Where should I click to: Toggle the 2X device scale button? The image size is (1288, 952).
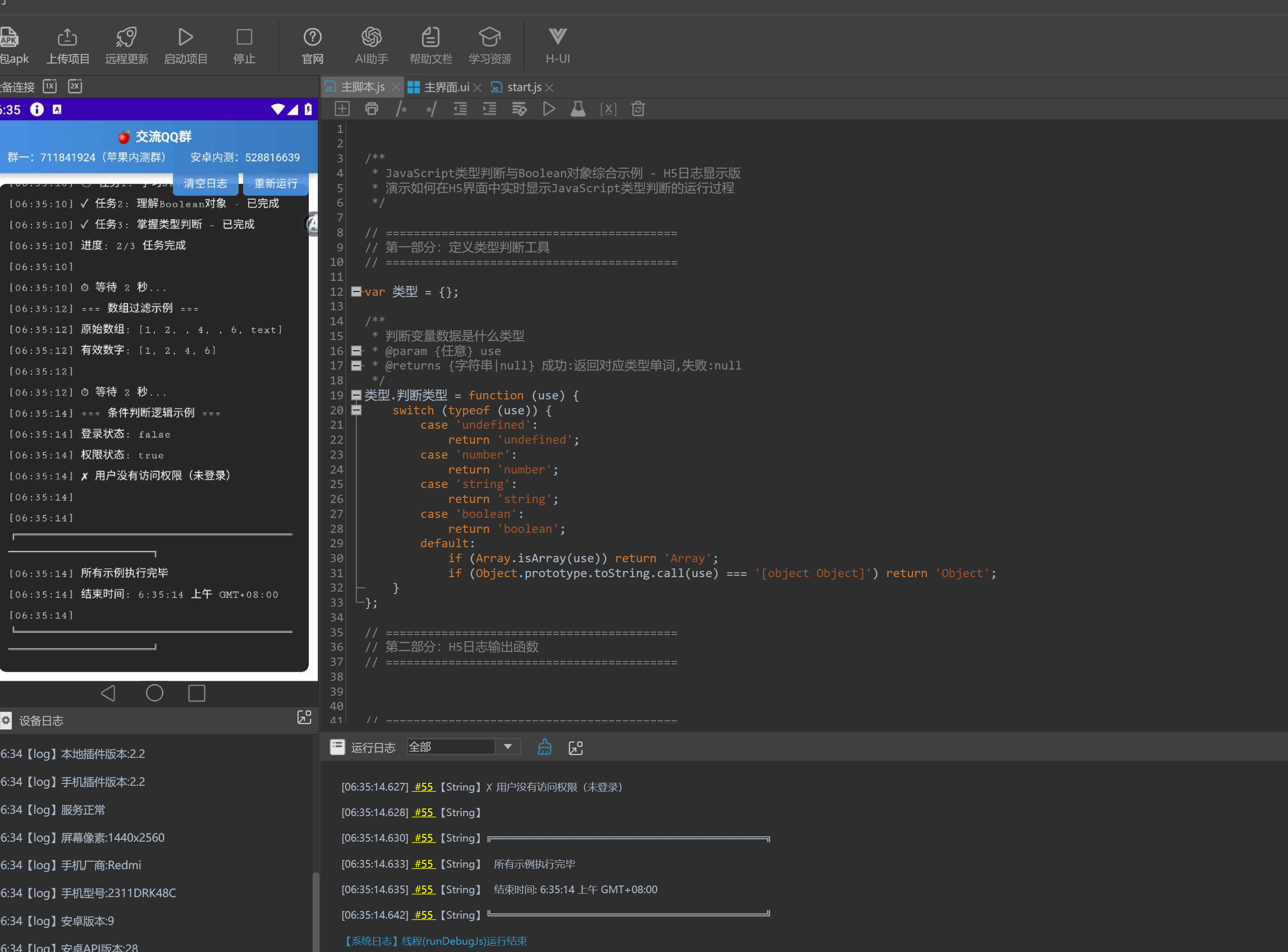click(75, 86)
